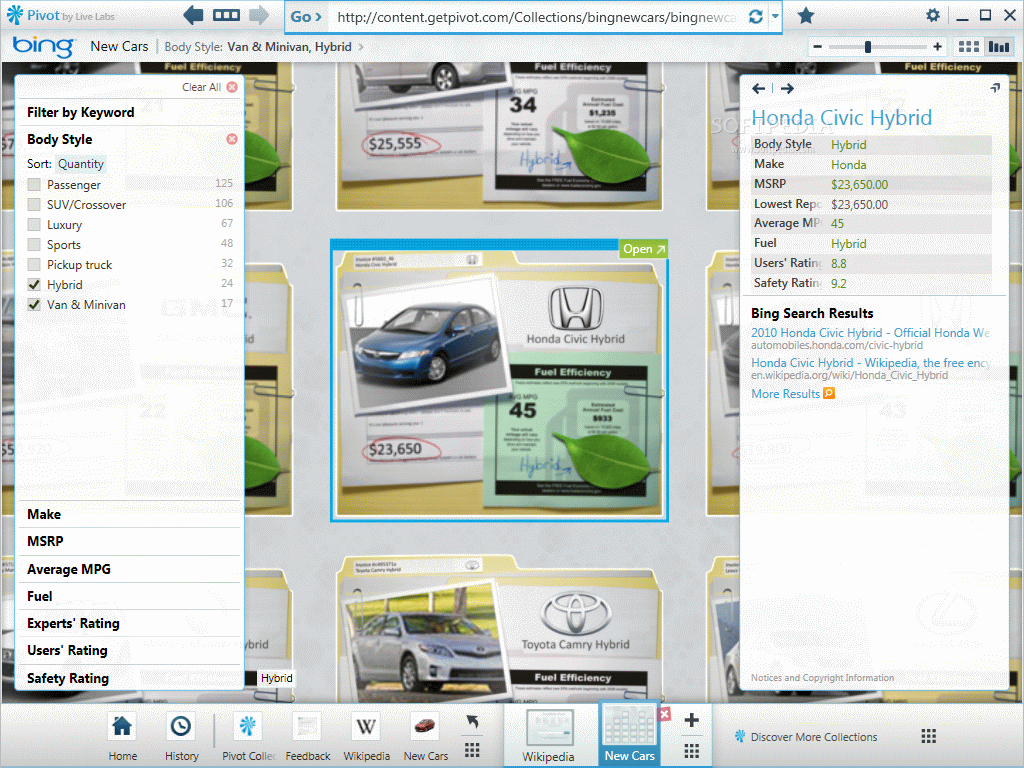Screen dimensions: 1024x768
Task: Click the New Cars breadcrumb
Action: click(x=120, y=46)
